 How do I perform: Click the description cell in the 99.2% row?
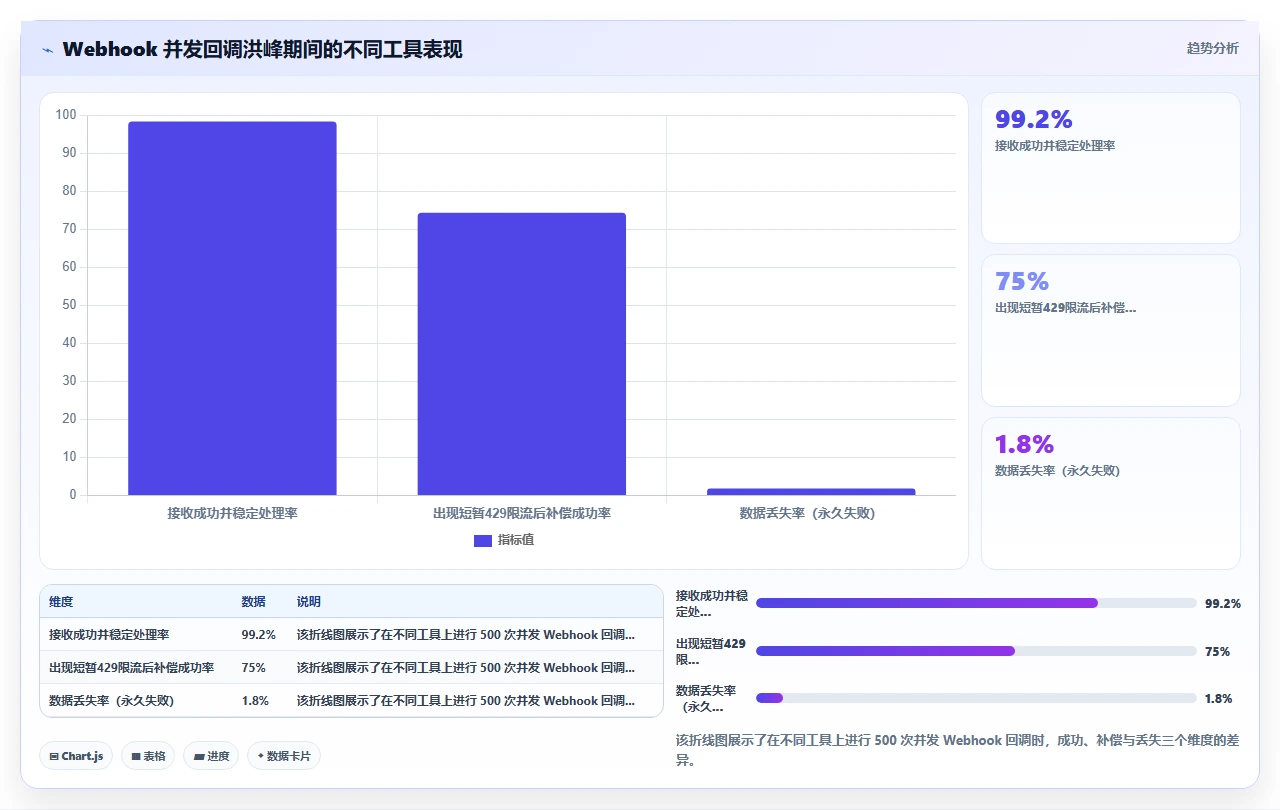pyautogui.click(x=466, y=635)
